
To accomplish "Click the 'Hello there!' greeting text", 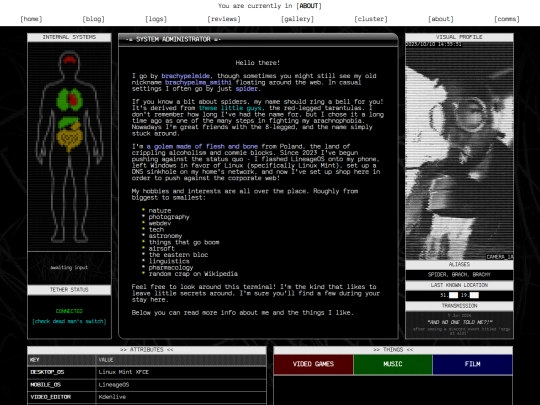I will (x=258, y=63).
